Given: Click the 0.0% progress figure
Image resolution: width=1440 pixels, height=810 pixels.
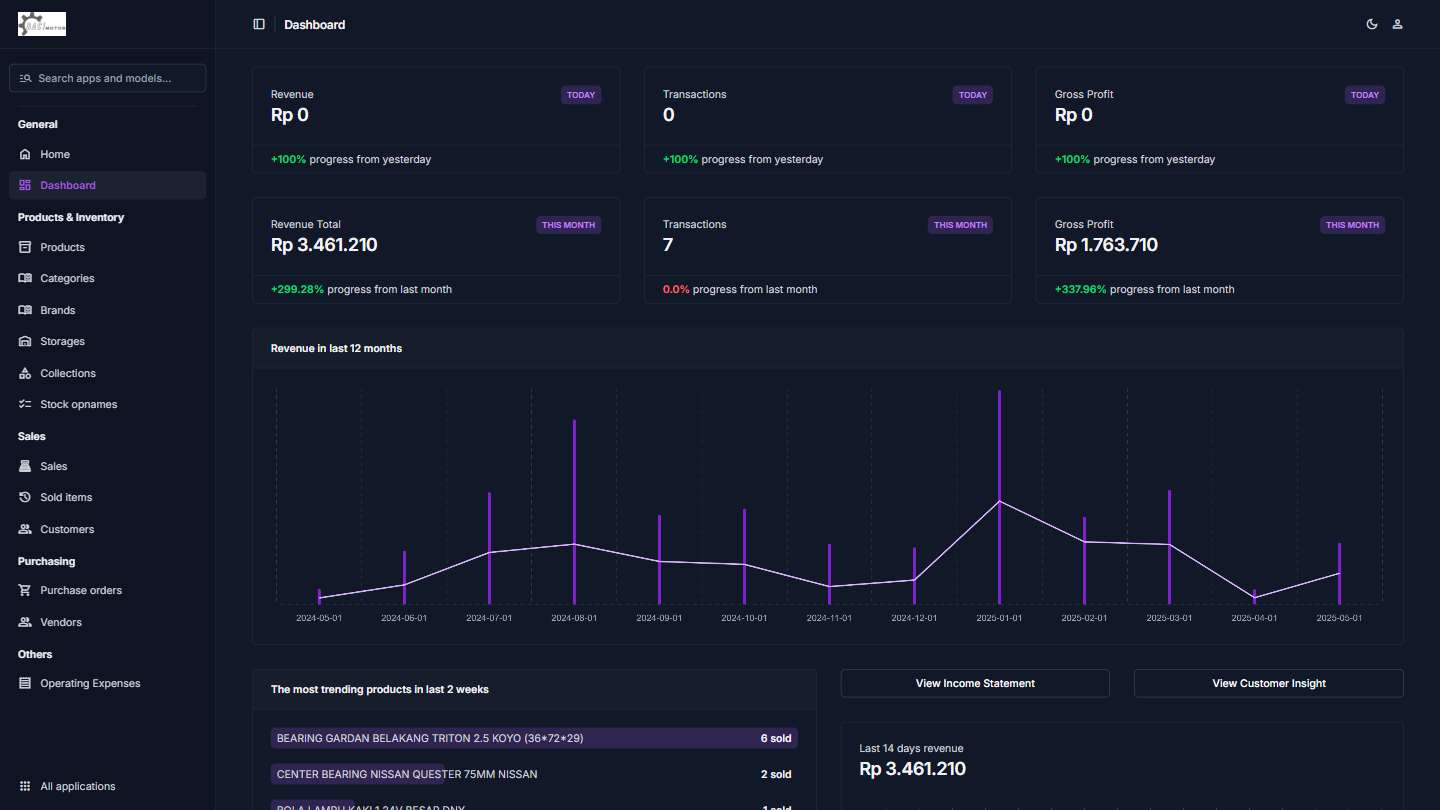Looking at the screenshot, I should click(x=676, y=289).
